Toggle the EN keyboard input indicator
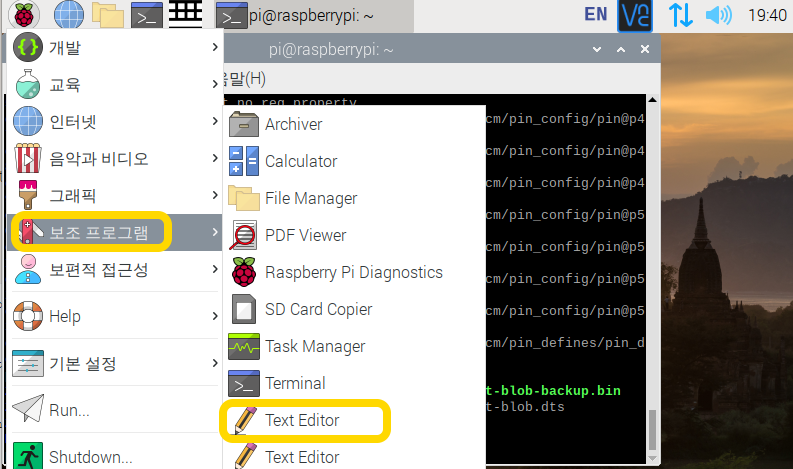Viewport: 793px width, 469px height. [x=595, y=14]
